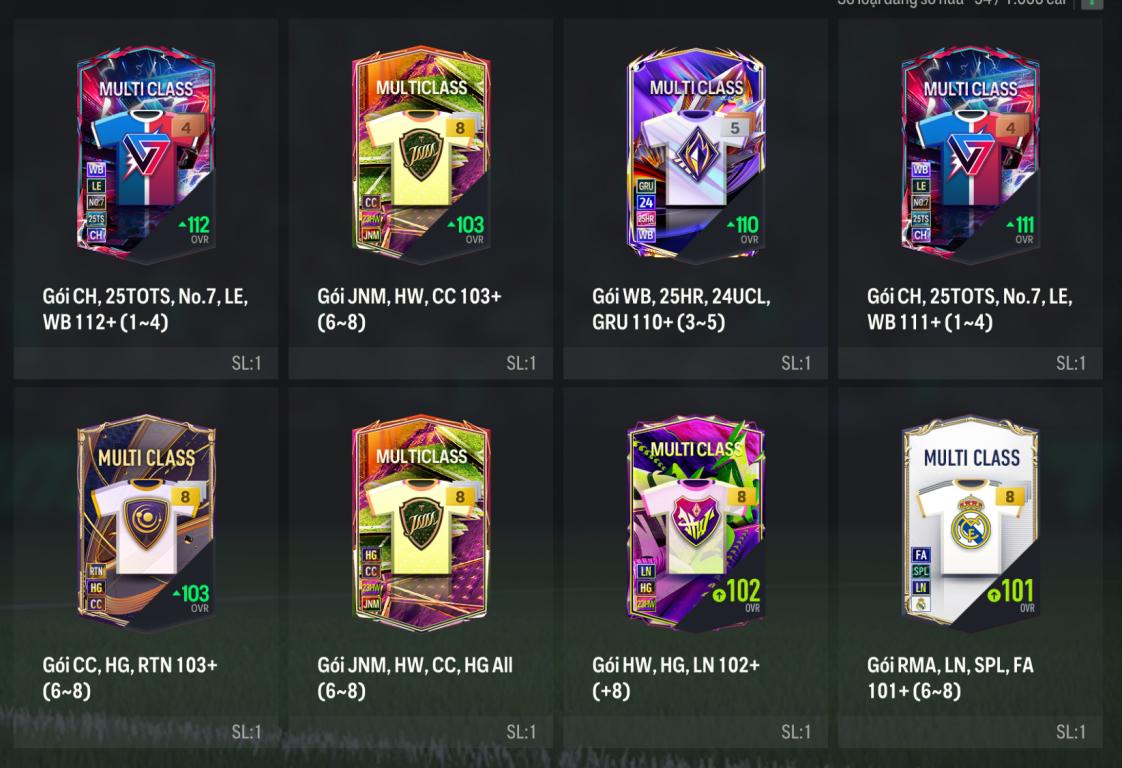This screenshot has width=1122, height=768.
Task: Click the 102 OVR upgrade arrow icon
Action: coord(718,594)
